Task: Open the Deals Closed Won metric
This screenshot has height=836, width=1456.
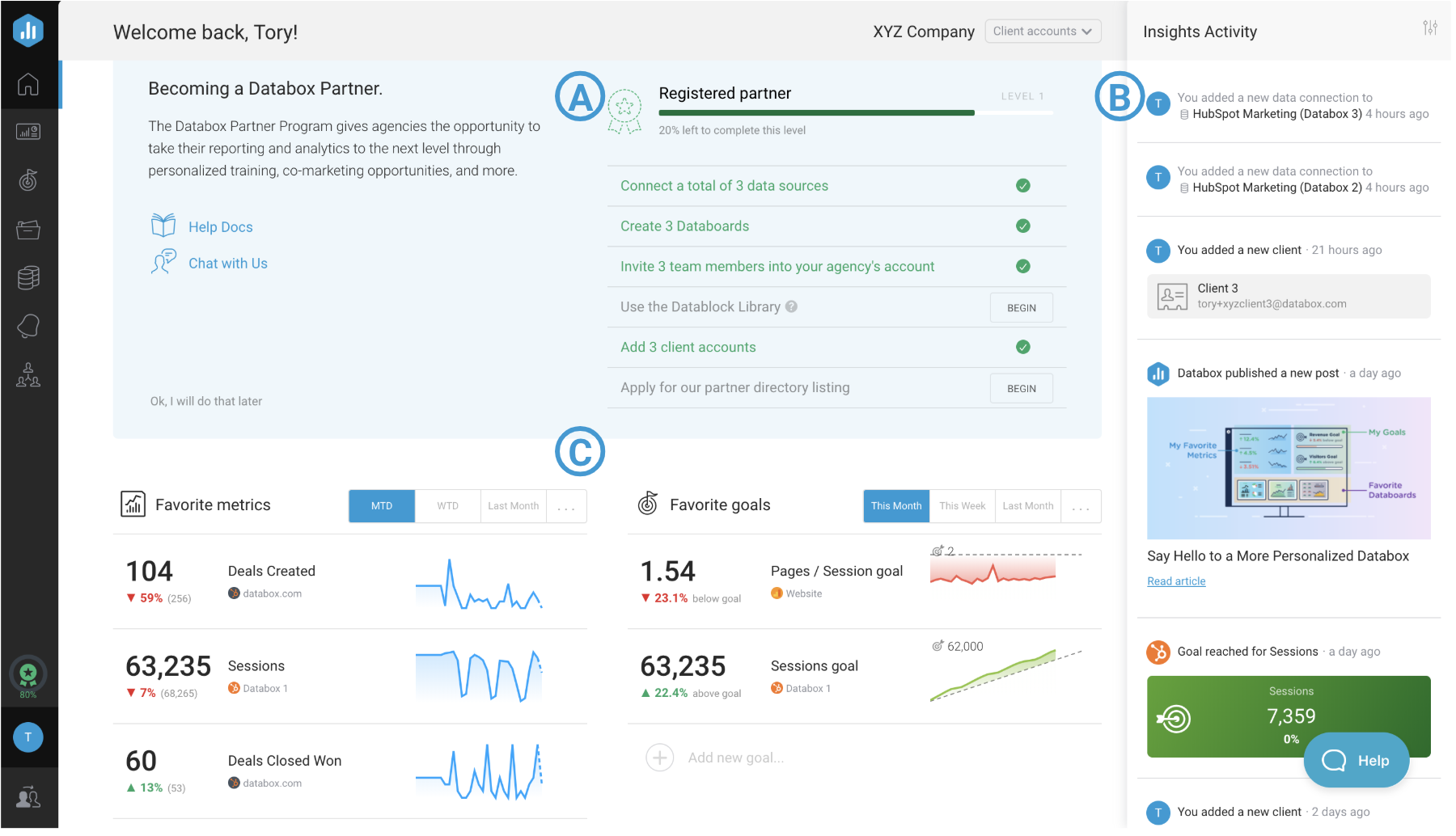Action: coord(350,771)
